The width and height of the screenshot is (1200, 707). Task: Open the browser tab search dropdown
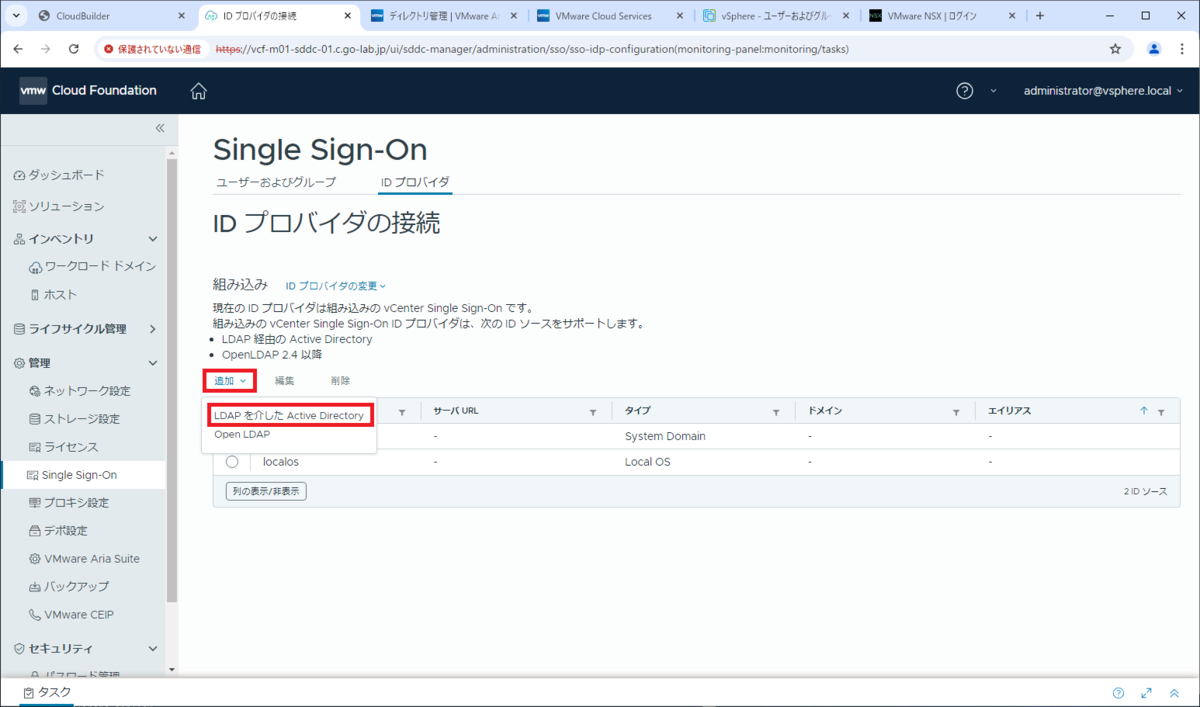pyautogui.click(x=14, y=16)
